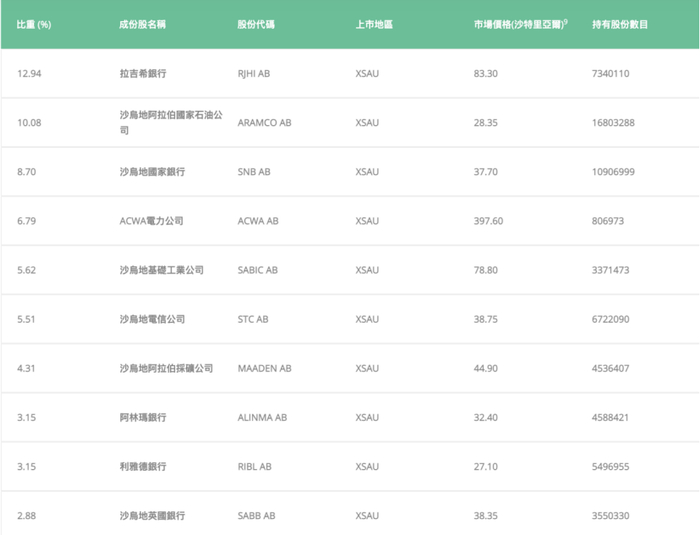Select the 沙烏地英國銀行 name cell
The width and height of the screenshot is (700, 535).
pyautogui.click(x=152, y=516)
